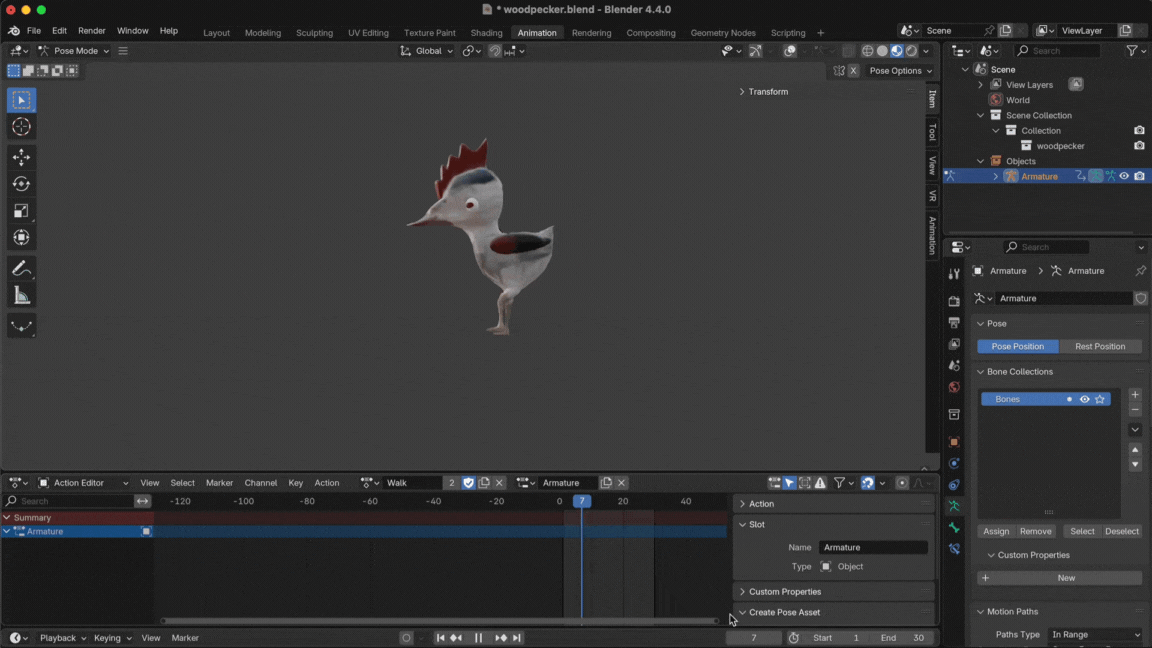The width and height of the screenshot is (1152, 648).
Task: Open the Channel menu in Action Editor
Action: (x=261, y=483)
